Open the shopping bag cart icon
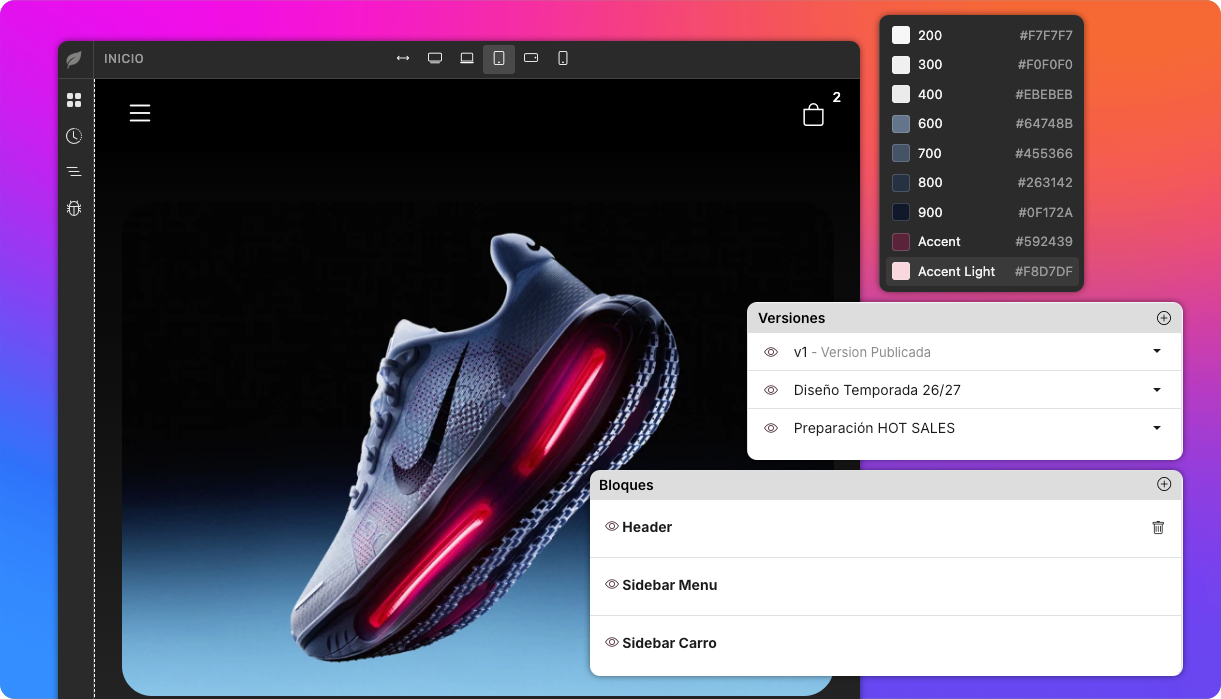Viewport: 1221px width, 699px height. point(814,115)
